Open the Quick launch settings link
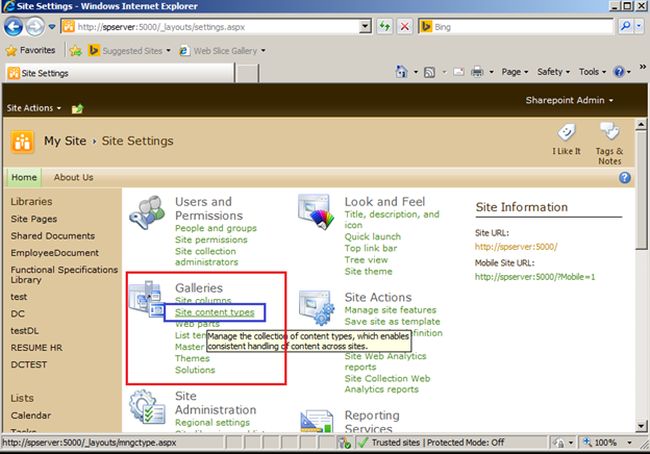Viewport: 650px width, 454px height. pos(373,236)
